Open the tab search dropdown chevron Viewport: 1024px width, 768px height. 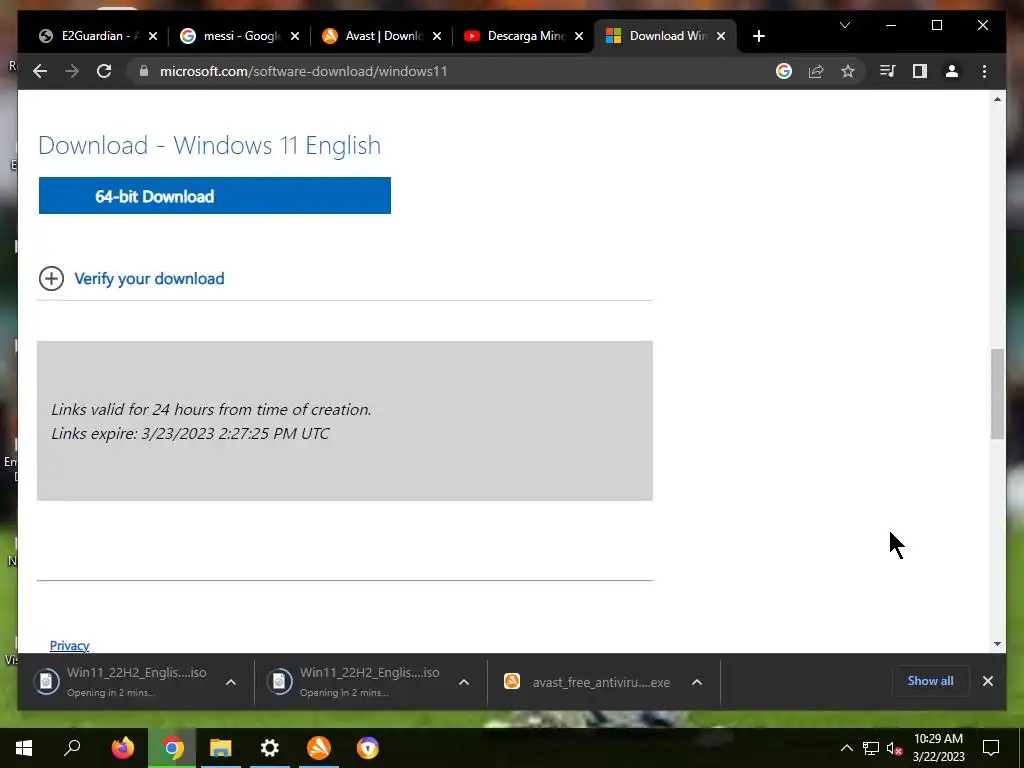coord(844,25)
